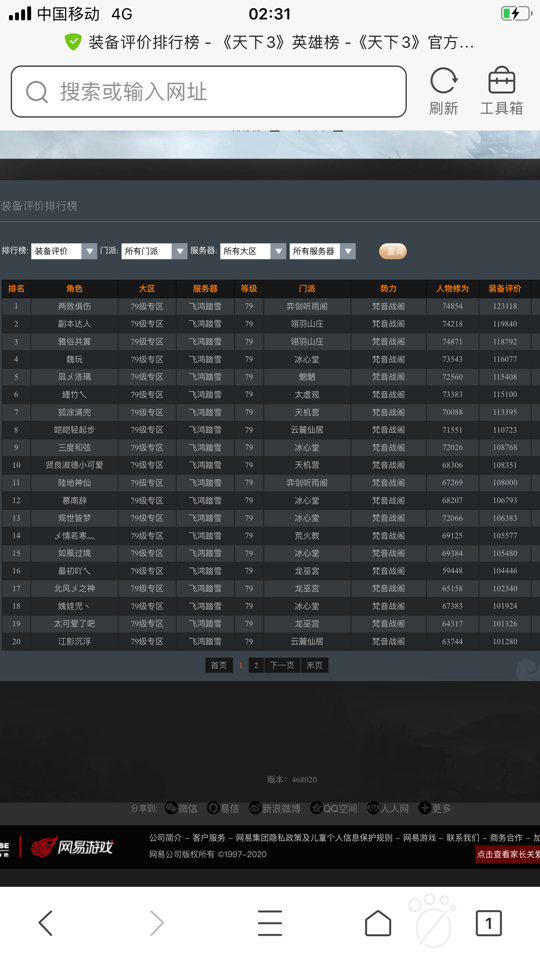The image size is (540, 960).
Task: Click the 装备评价 column header
Action: 505,288
